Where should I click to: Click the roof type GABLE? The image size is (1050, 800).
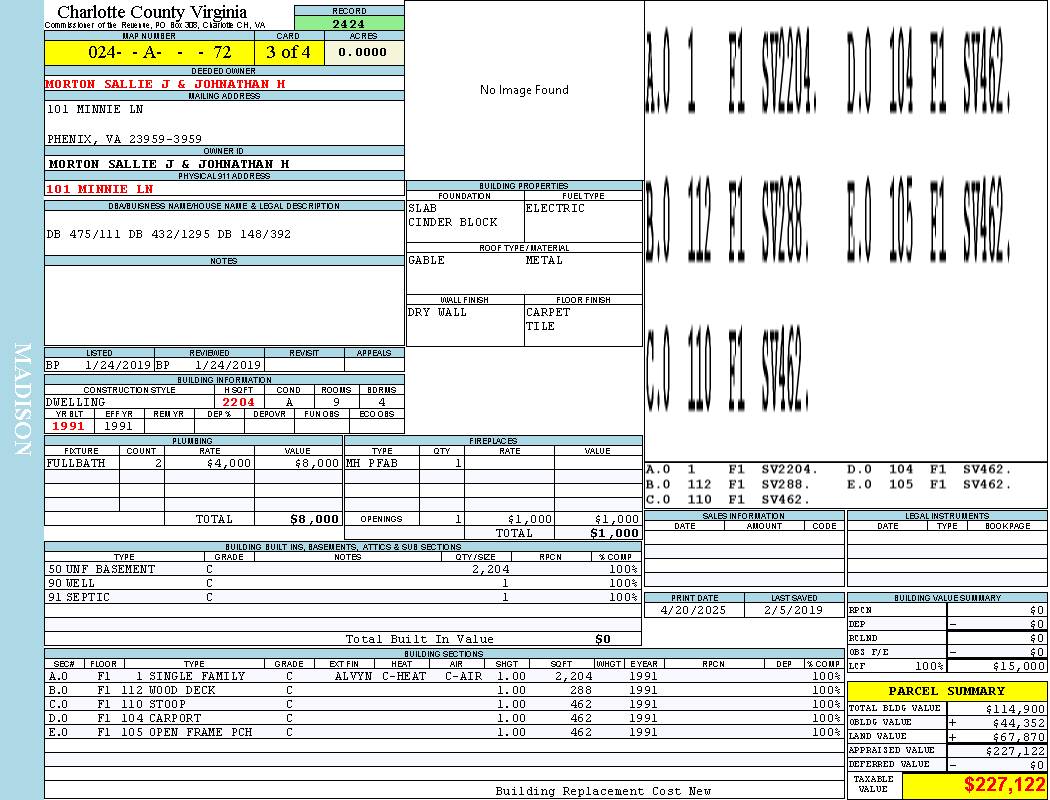[x=427, y=260]
